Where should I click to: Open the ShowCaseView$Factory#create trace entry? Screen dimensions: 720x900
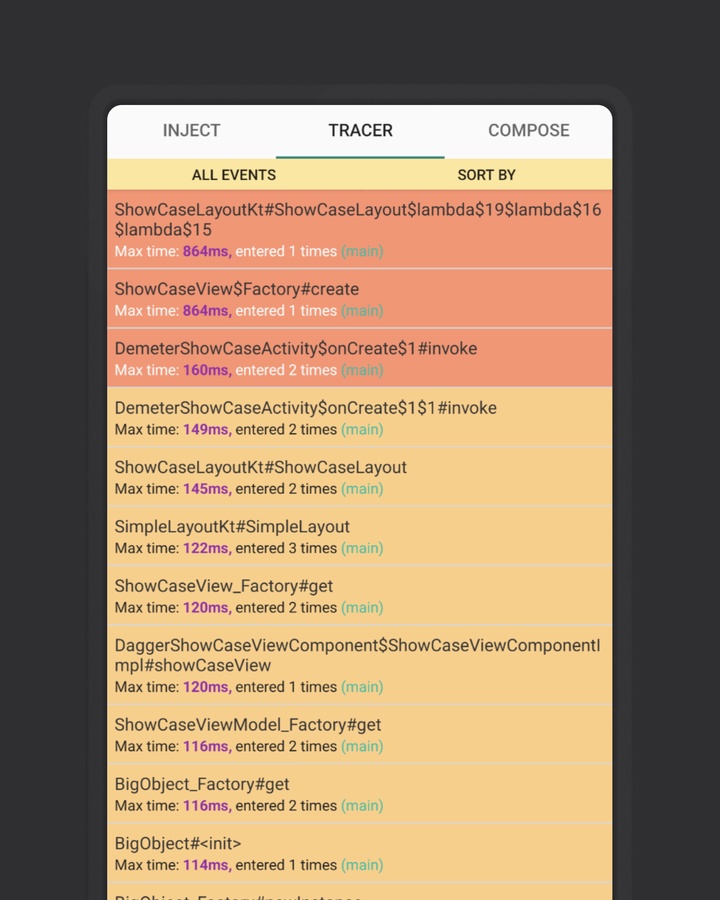[360, 299]
